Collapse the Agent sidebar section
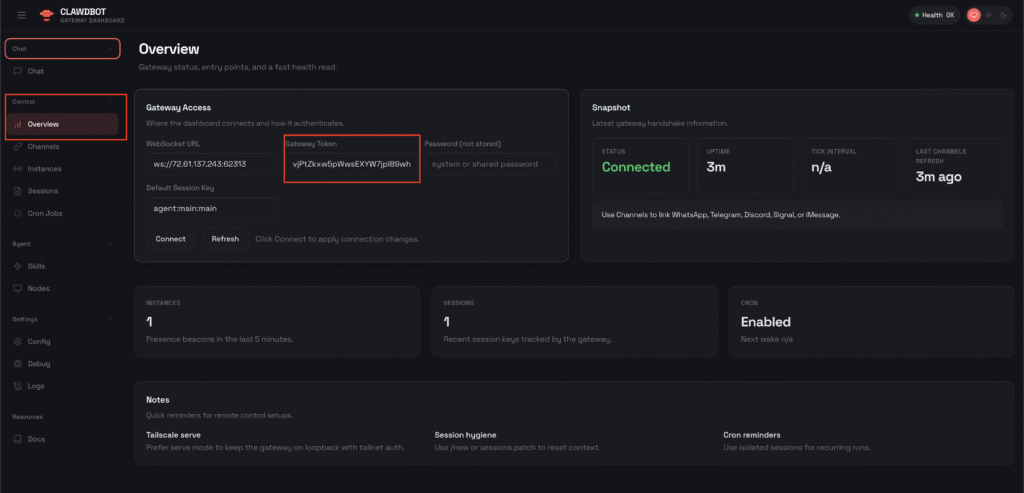Viewport: 1024px width, 493px height. pos(63,244)
